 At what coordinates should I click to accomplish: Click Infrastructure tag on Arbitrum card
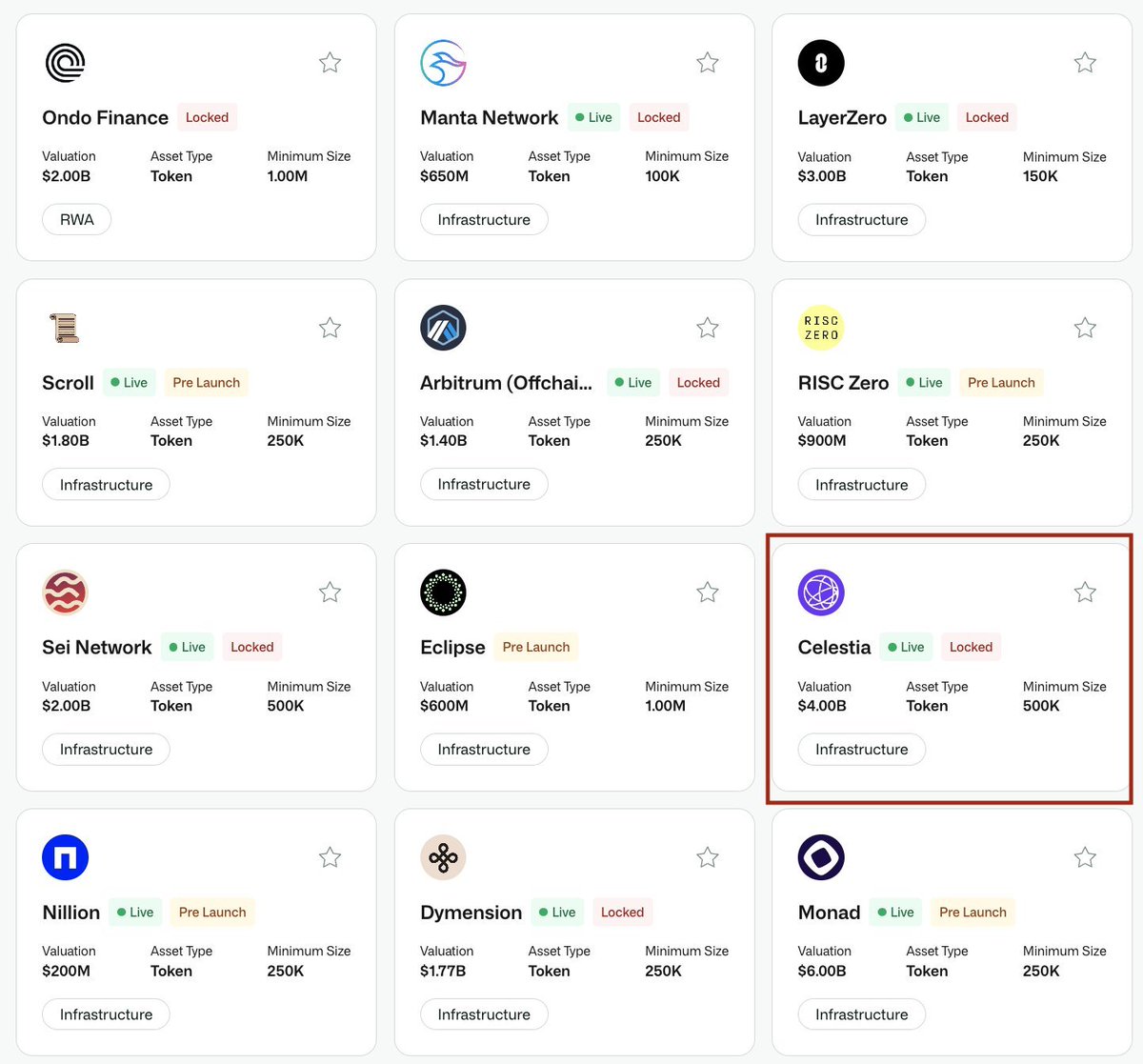(x=484, y=485)
